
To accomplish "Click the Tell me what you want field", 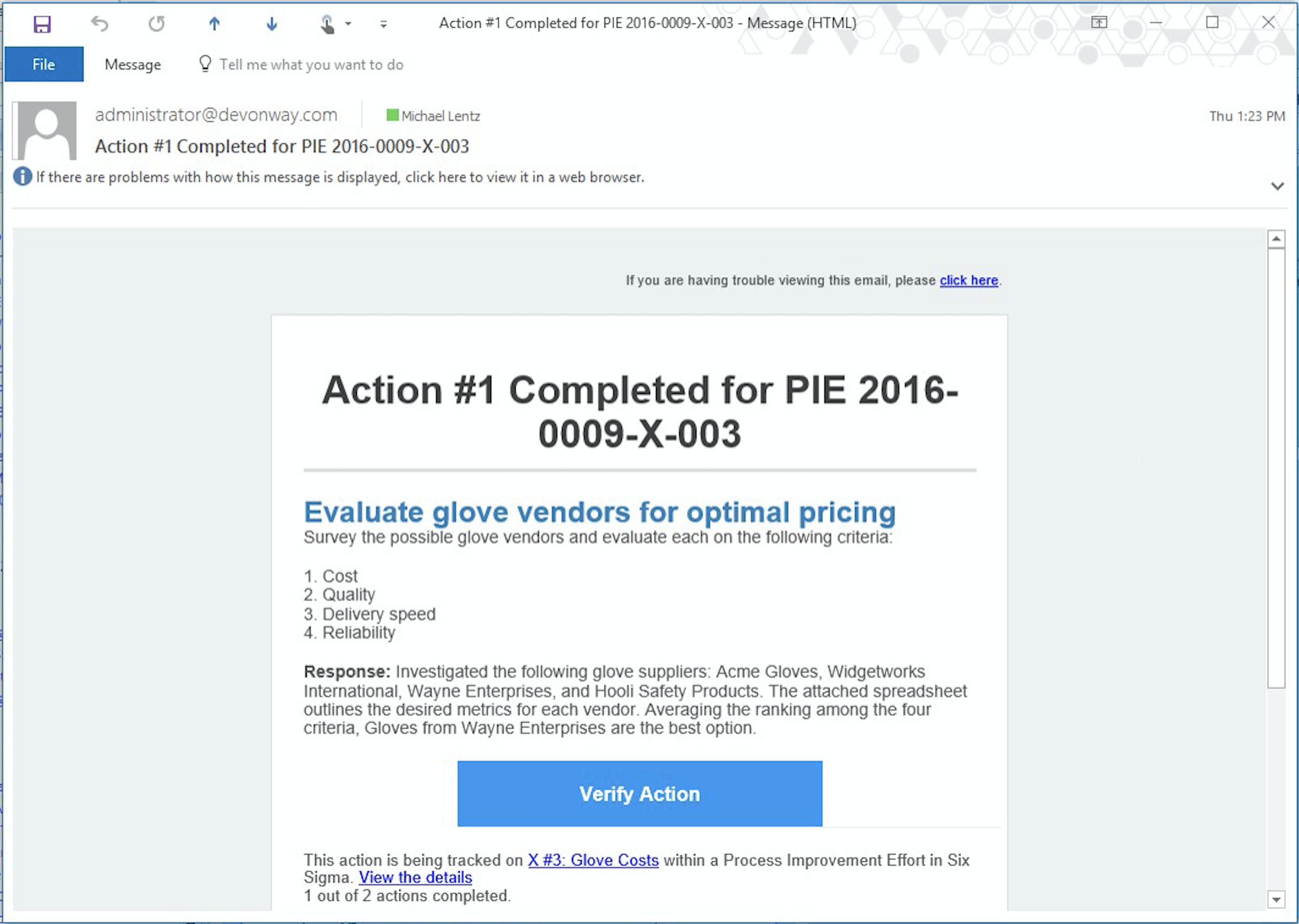I will click(311, 64).
